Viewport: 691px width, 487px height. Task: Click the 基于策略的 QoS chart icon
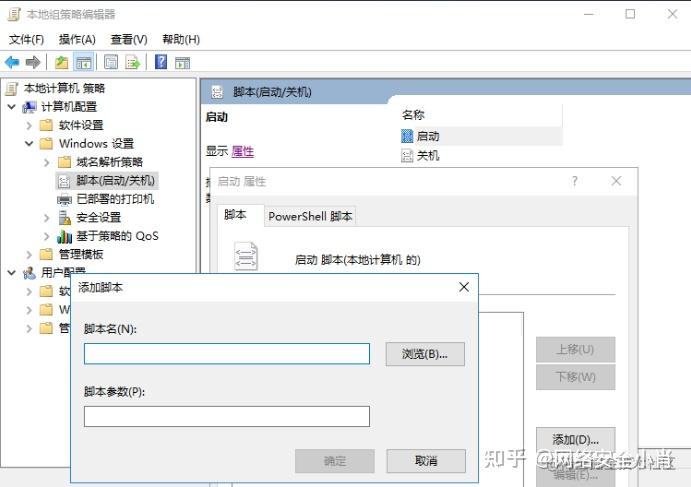(64, 237)
